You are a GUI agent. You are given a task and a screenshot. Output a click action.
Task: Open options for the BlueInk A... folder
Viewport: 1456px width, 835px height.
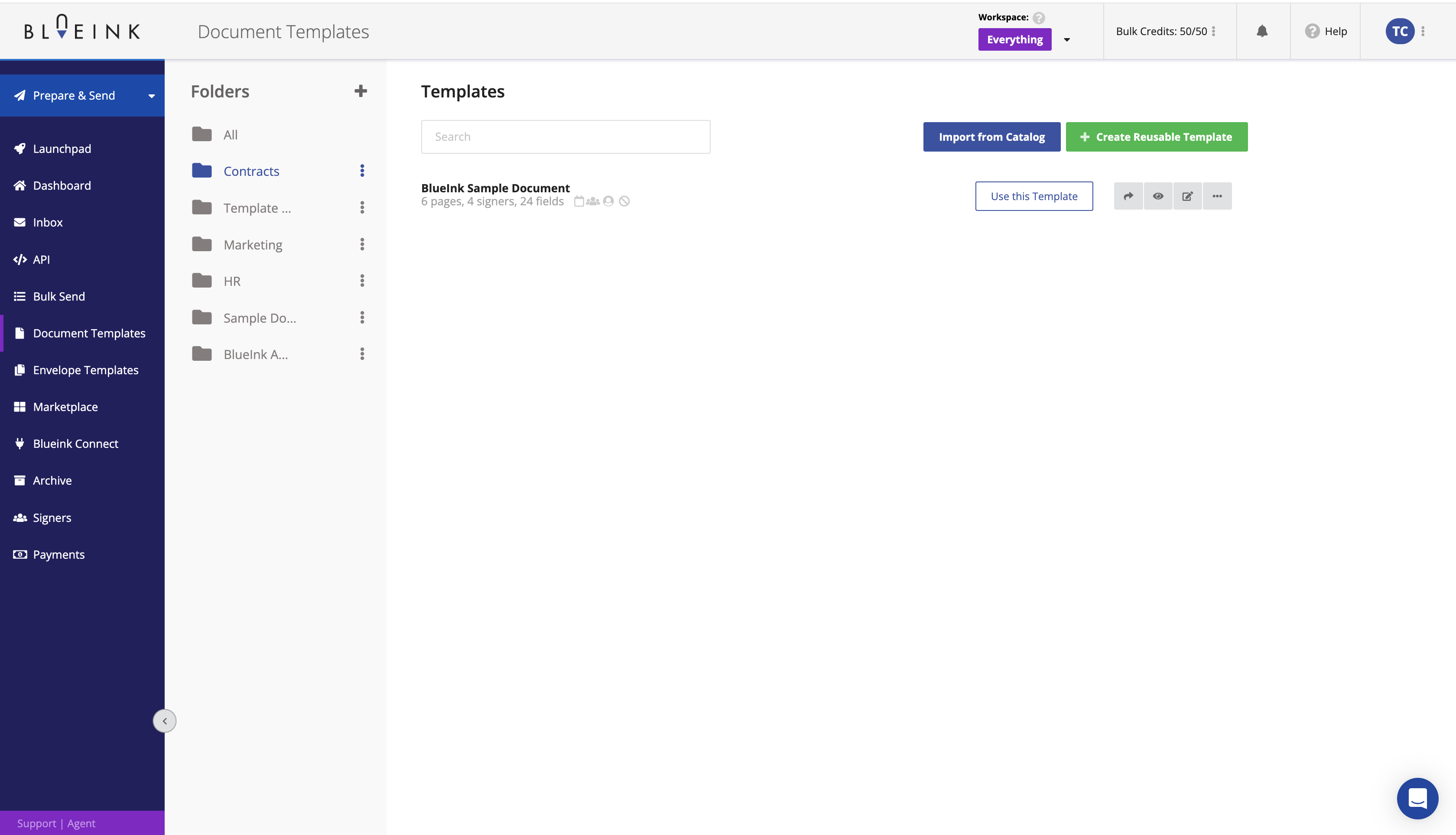(362, 354)
